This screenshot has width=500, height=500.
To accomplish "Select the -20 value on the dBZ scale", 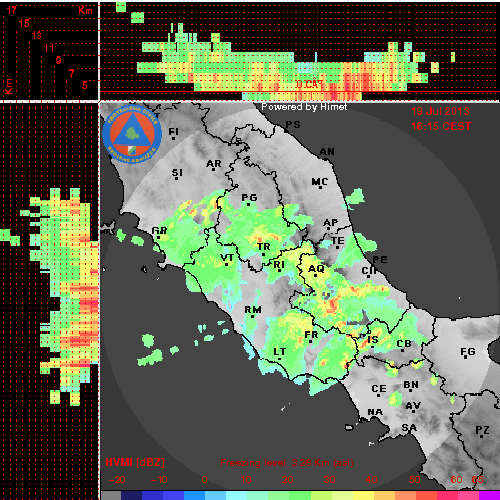I will 117,480.
